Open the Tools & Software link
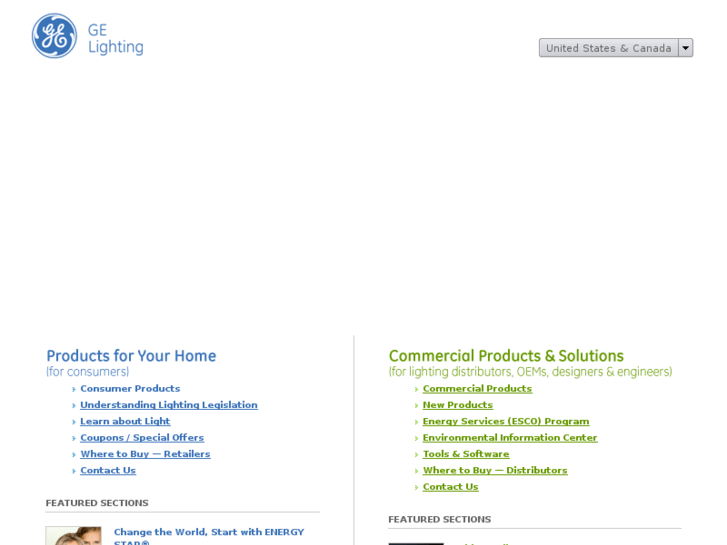This screenshot has width=727, height=545. pyautogui.click(x=466, y=454)
